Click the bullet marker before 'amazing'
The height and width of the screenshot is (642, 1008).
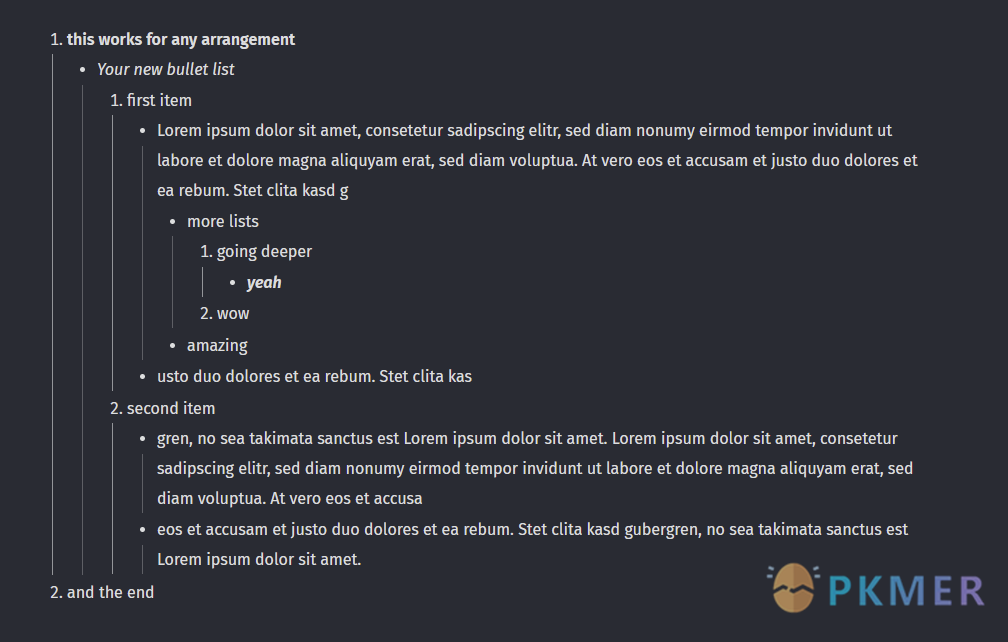tap(172, 346)
